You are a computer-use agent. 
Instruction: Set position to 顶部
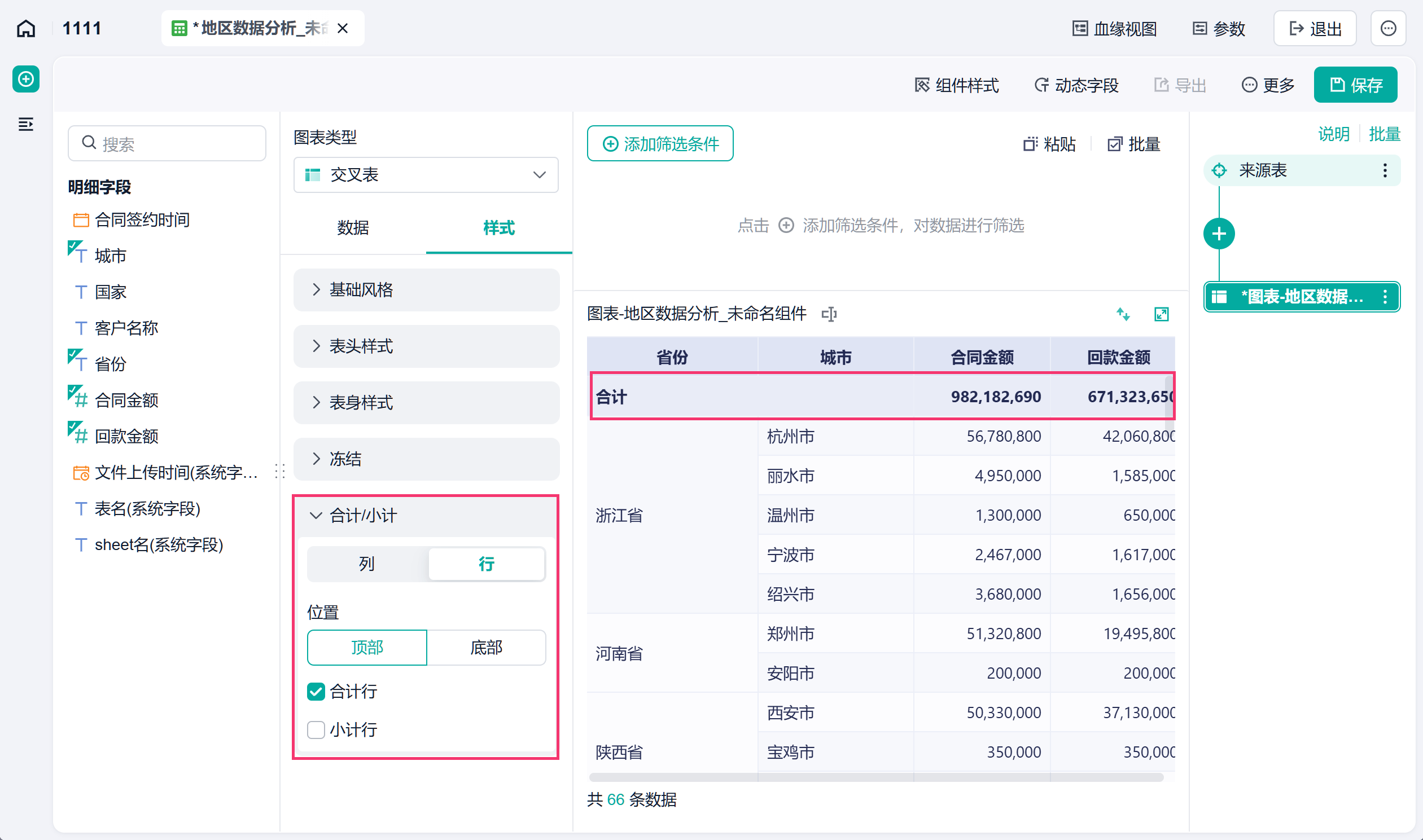click(x=367, y=647)
